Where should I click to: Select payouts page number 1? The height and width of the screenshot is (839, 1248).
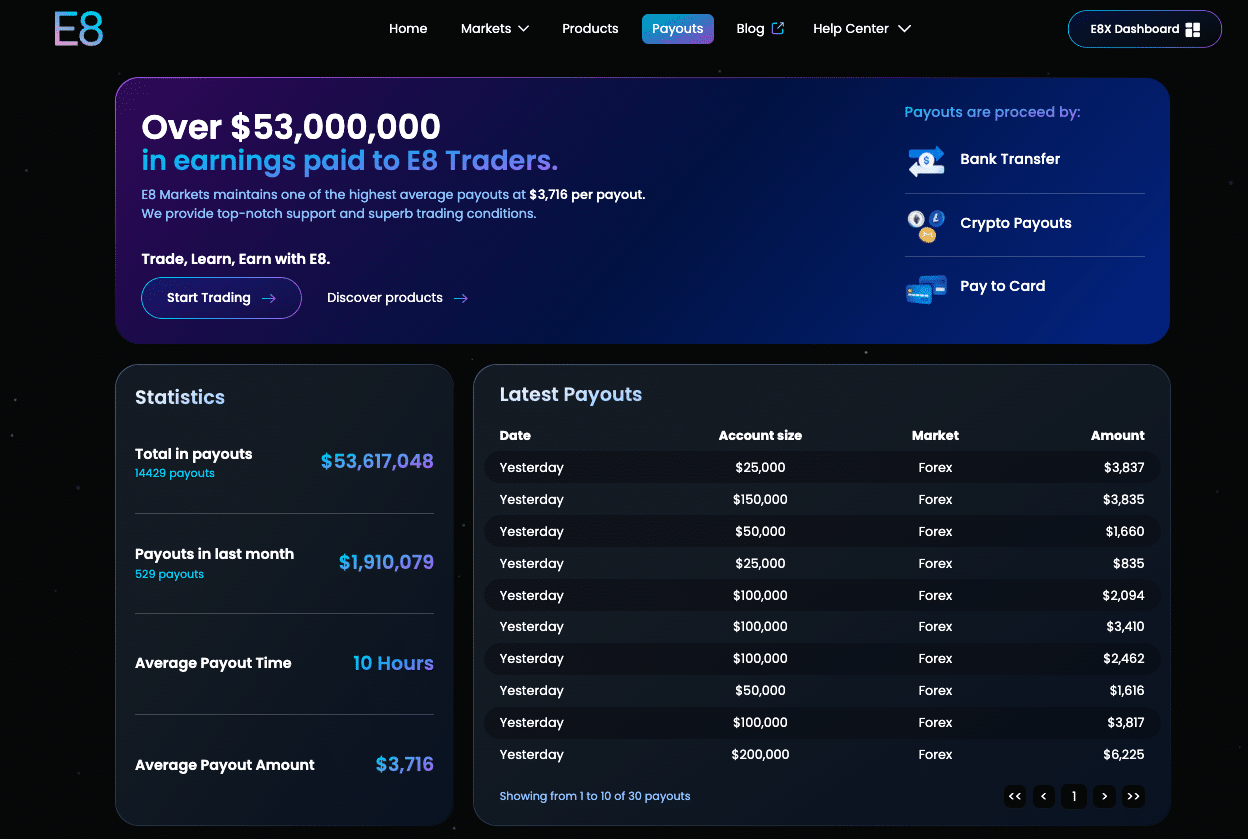(x=1074, y=796)
